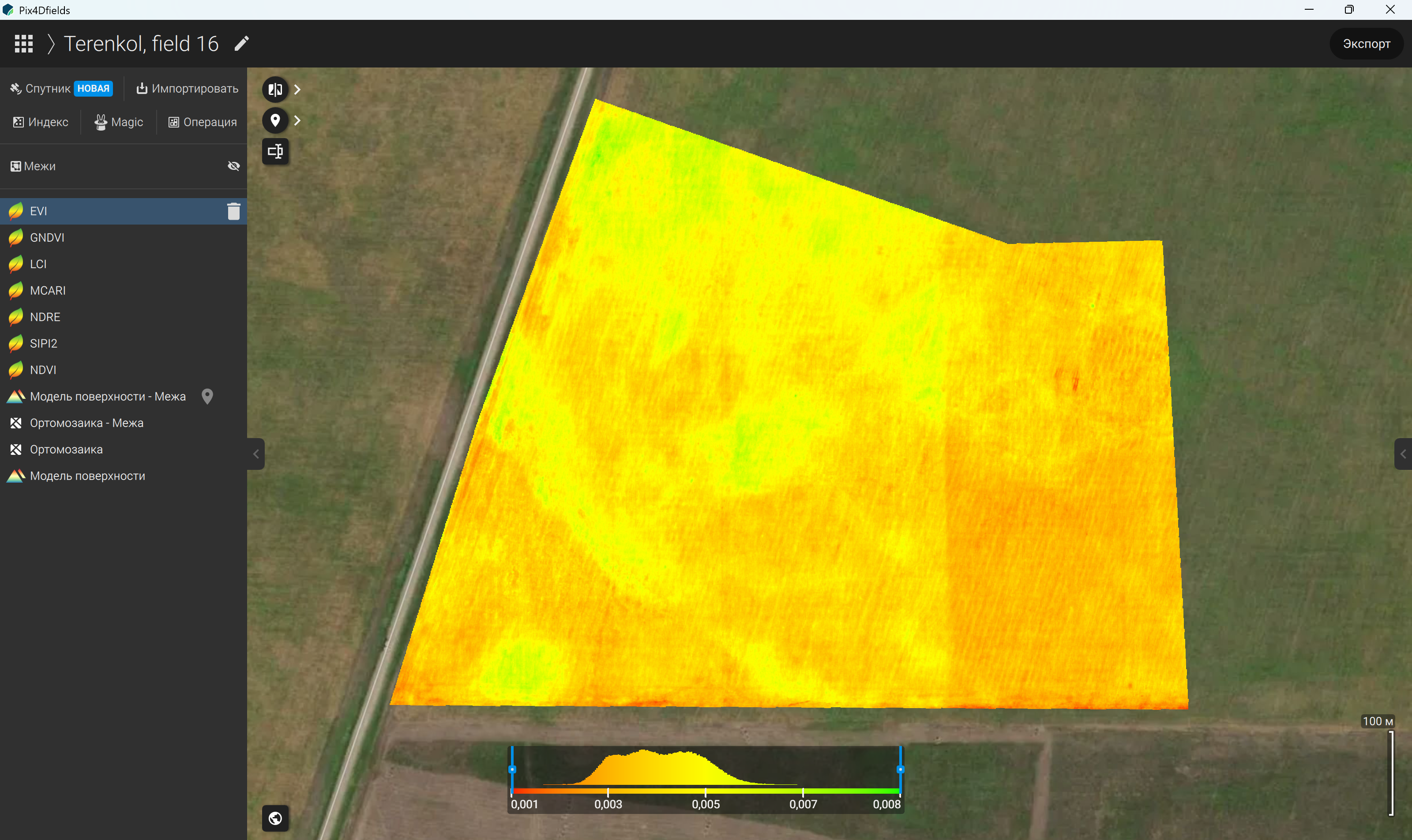Screen dimensions: 1412x840
Task: Click the pin next to Модель поверхности - Межа
Action: [x=207, y=396]
